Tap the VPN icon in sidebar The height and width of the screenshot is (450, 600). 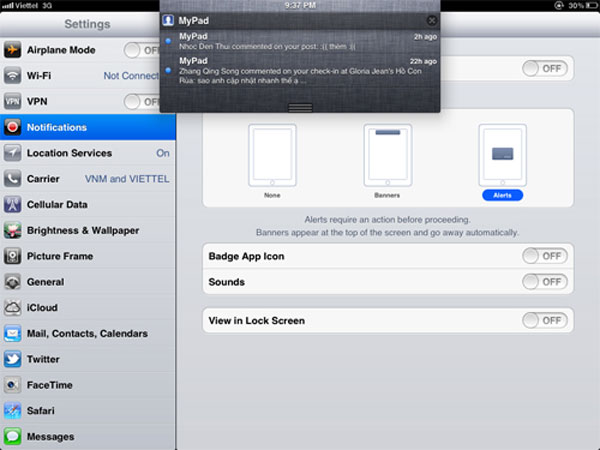tap(12, 101)
